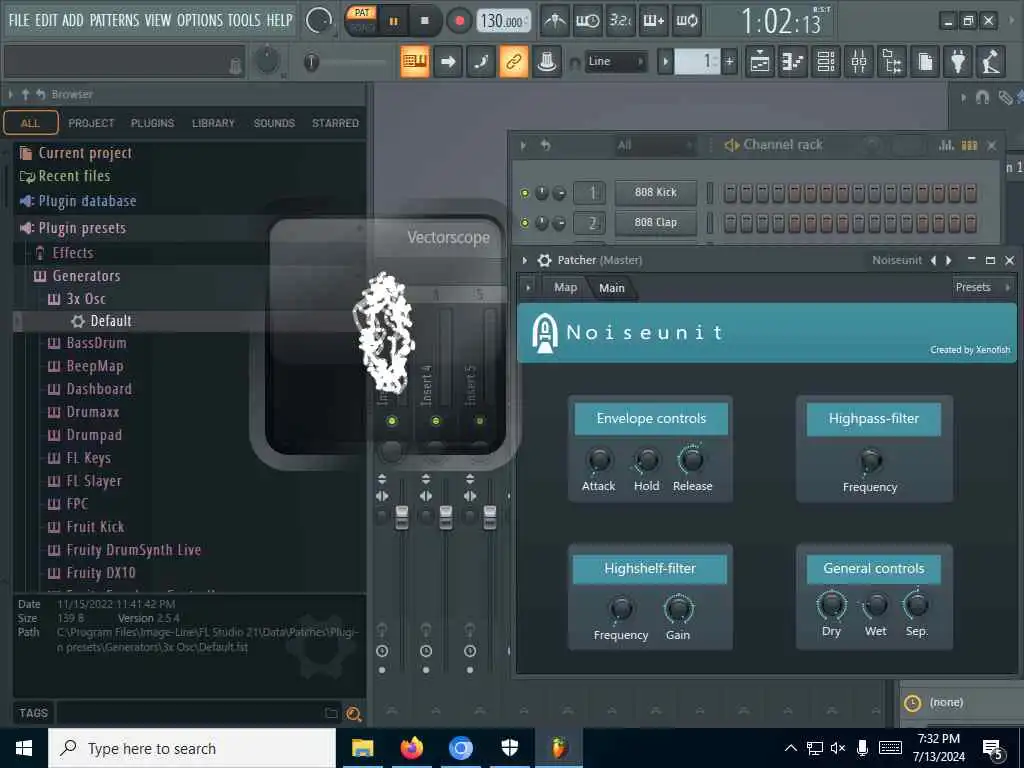Click the Highpass-filter Frequency knob
This screenshot has width=1024, height=768.
871,461
